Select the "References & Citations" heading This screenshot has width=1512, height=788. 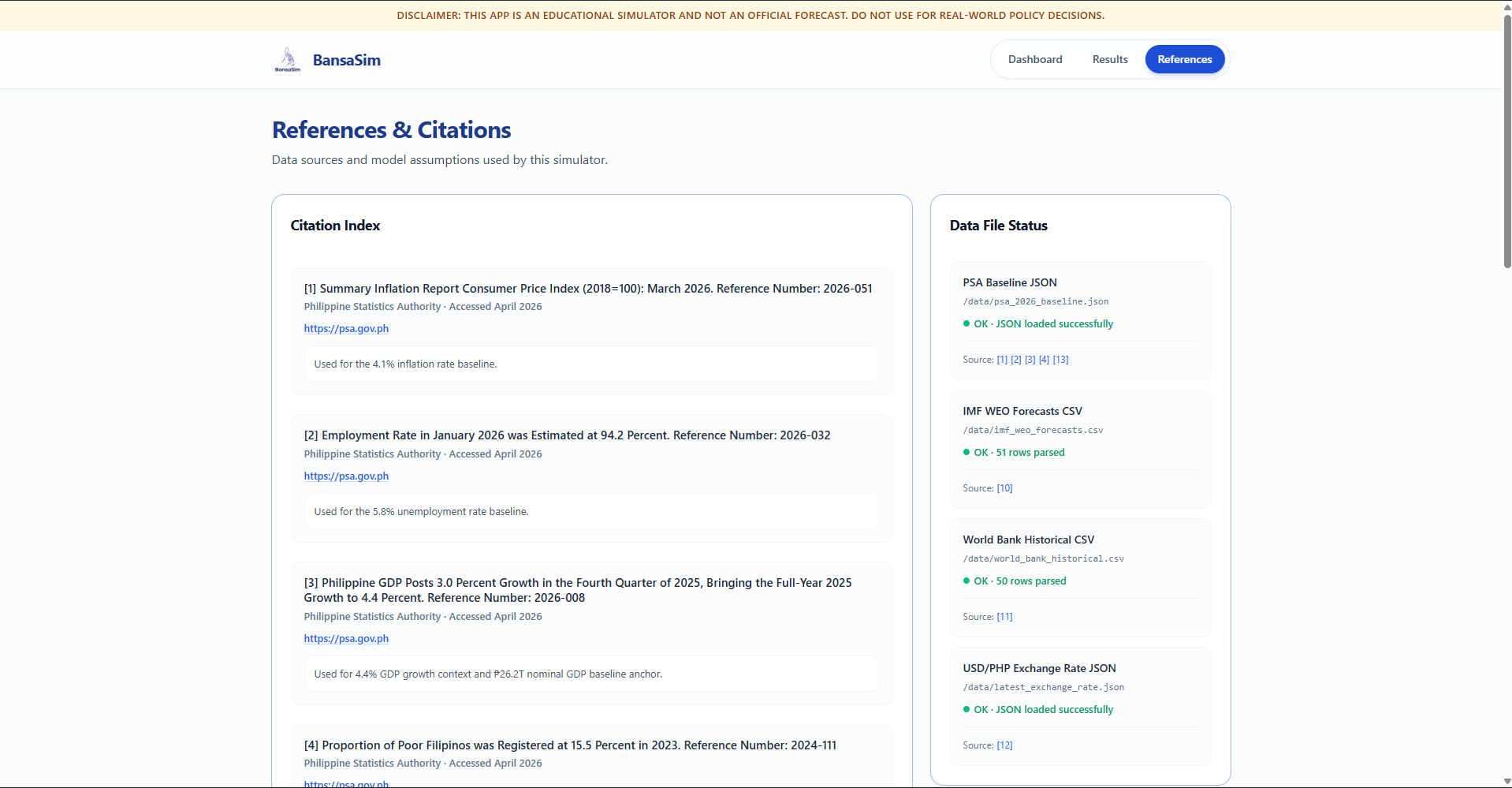[391, 130]
